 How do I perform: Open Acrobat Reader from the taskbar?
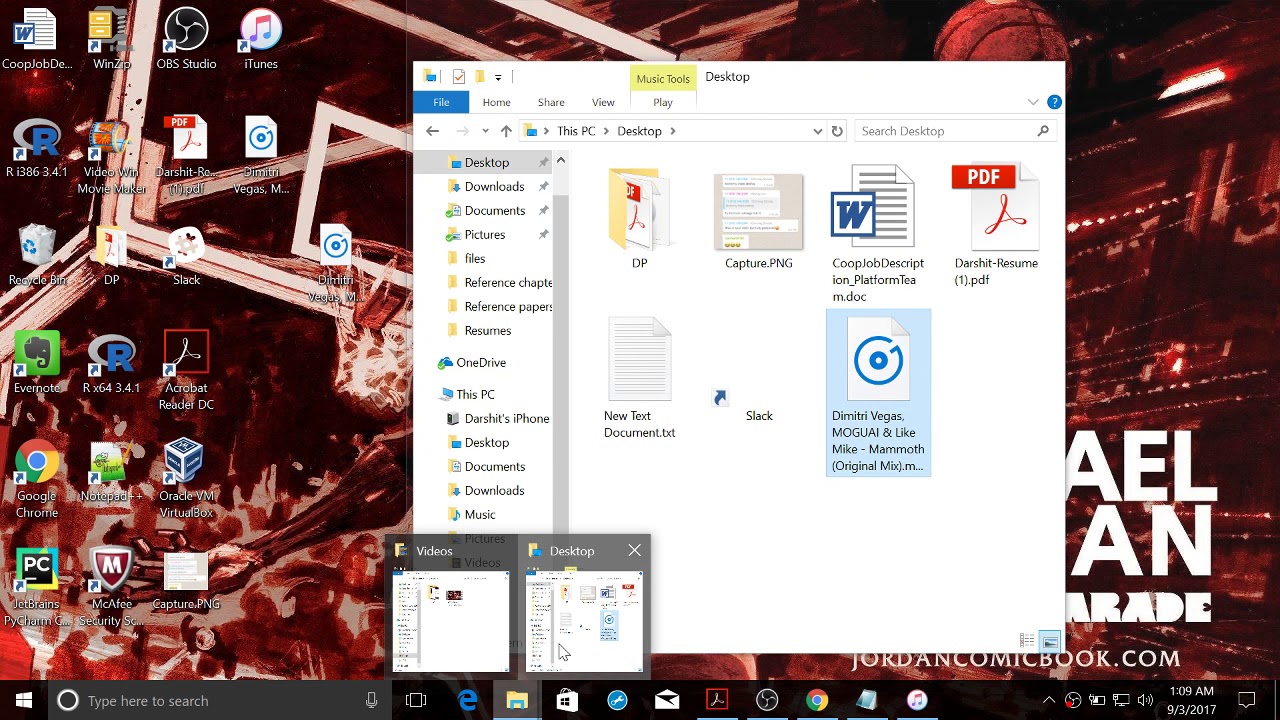[717, 701]
